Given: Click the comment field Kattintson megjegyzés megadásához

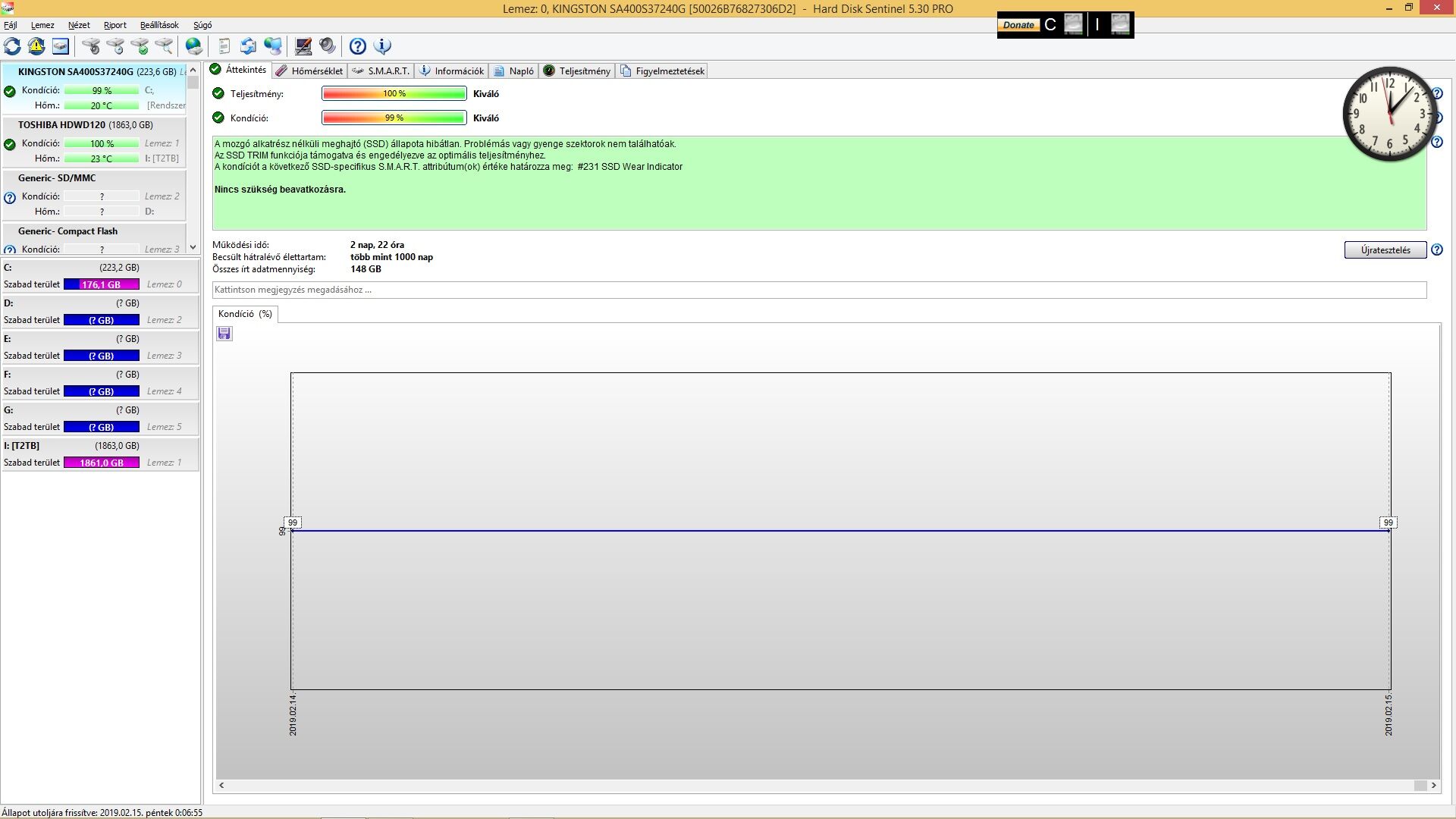Looking at the screenshot, I should coord(819,290).
